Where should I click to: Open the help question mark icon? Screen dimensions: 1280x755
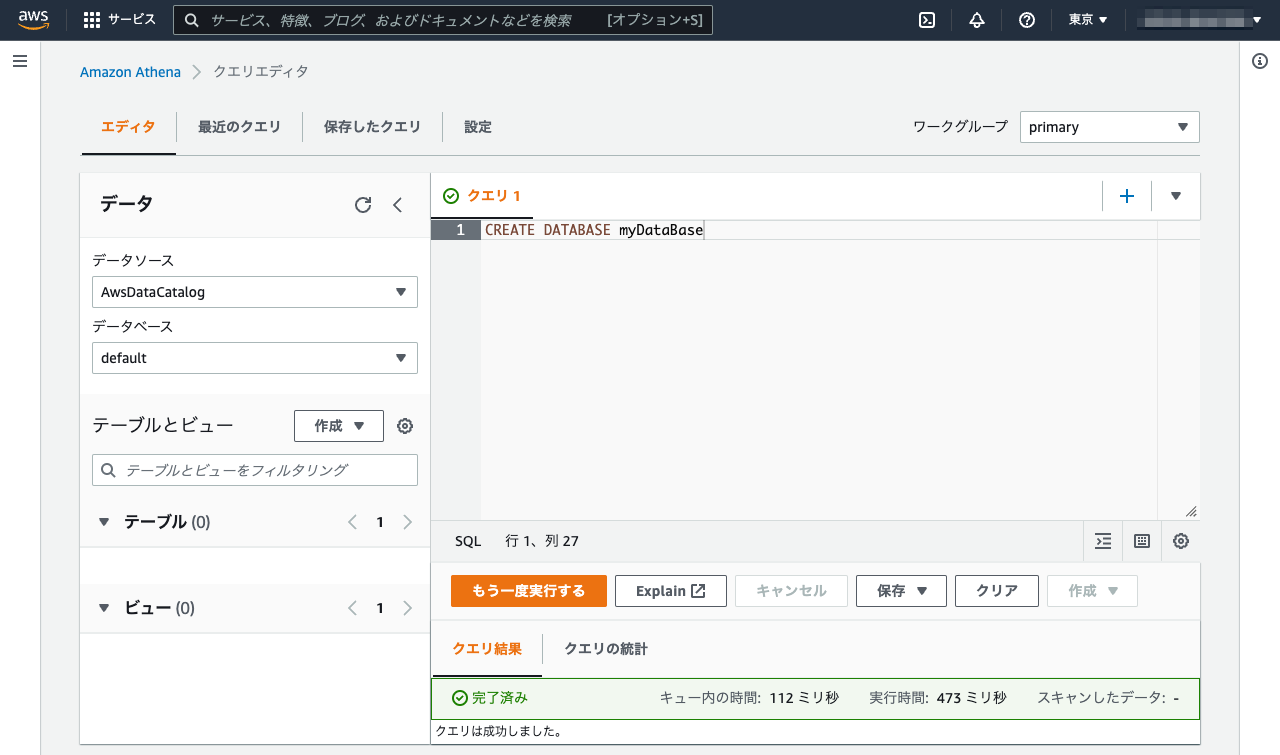click(1027, 20)
